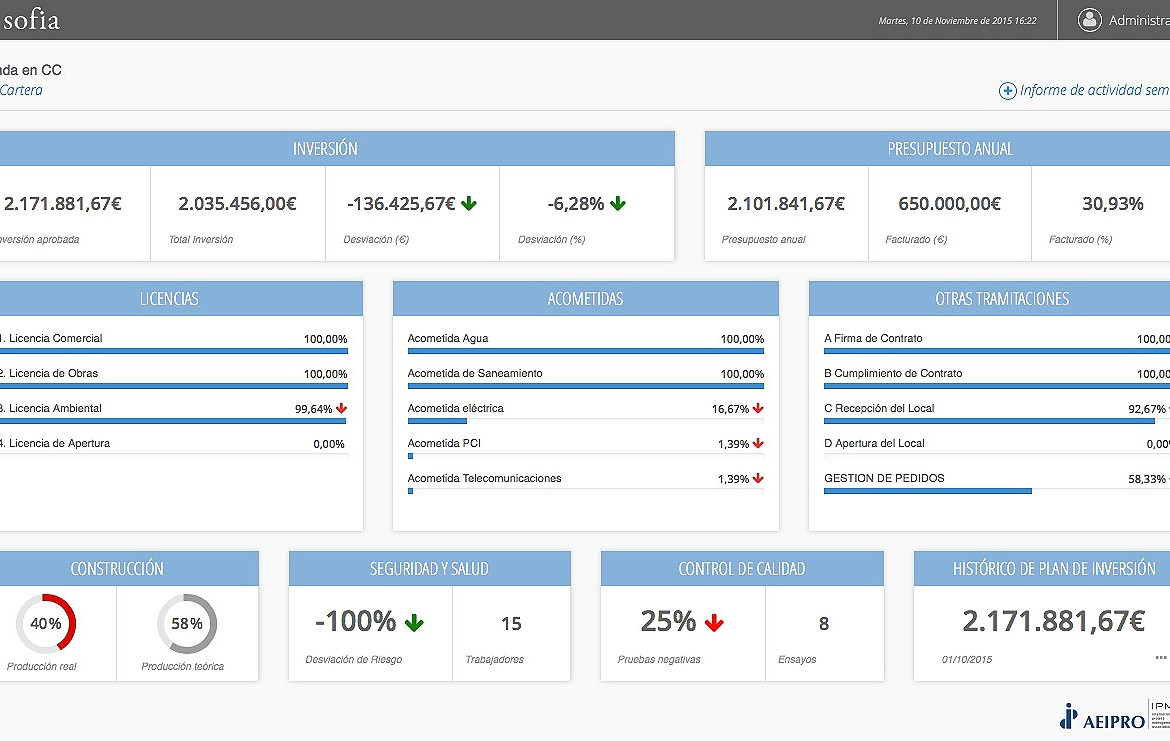Open the Cartera link
Image resolution: width=1170 pixels, height=741 pixels.
(x=21, y=90)
